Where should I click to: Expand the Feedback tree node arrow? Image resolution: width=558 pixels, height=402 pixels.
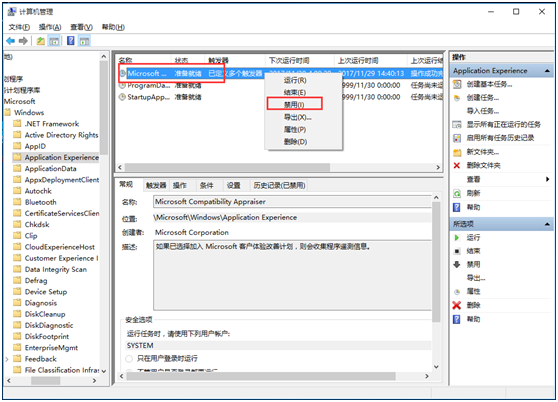click(x=6, y=359)
